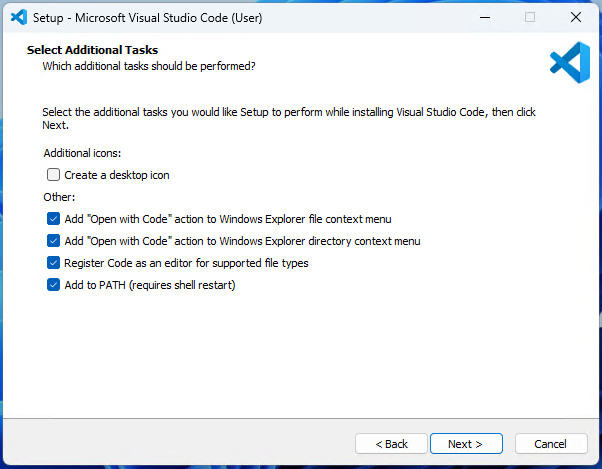This screenshot has height=469, width=602.
Task: Click the 'Other:' group label
Action: tap(59, 197)
